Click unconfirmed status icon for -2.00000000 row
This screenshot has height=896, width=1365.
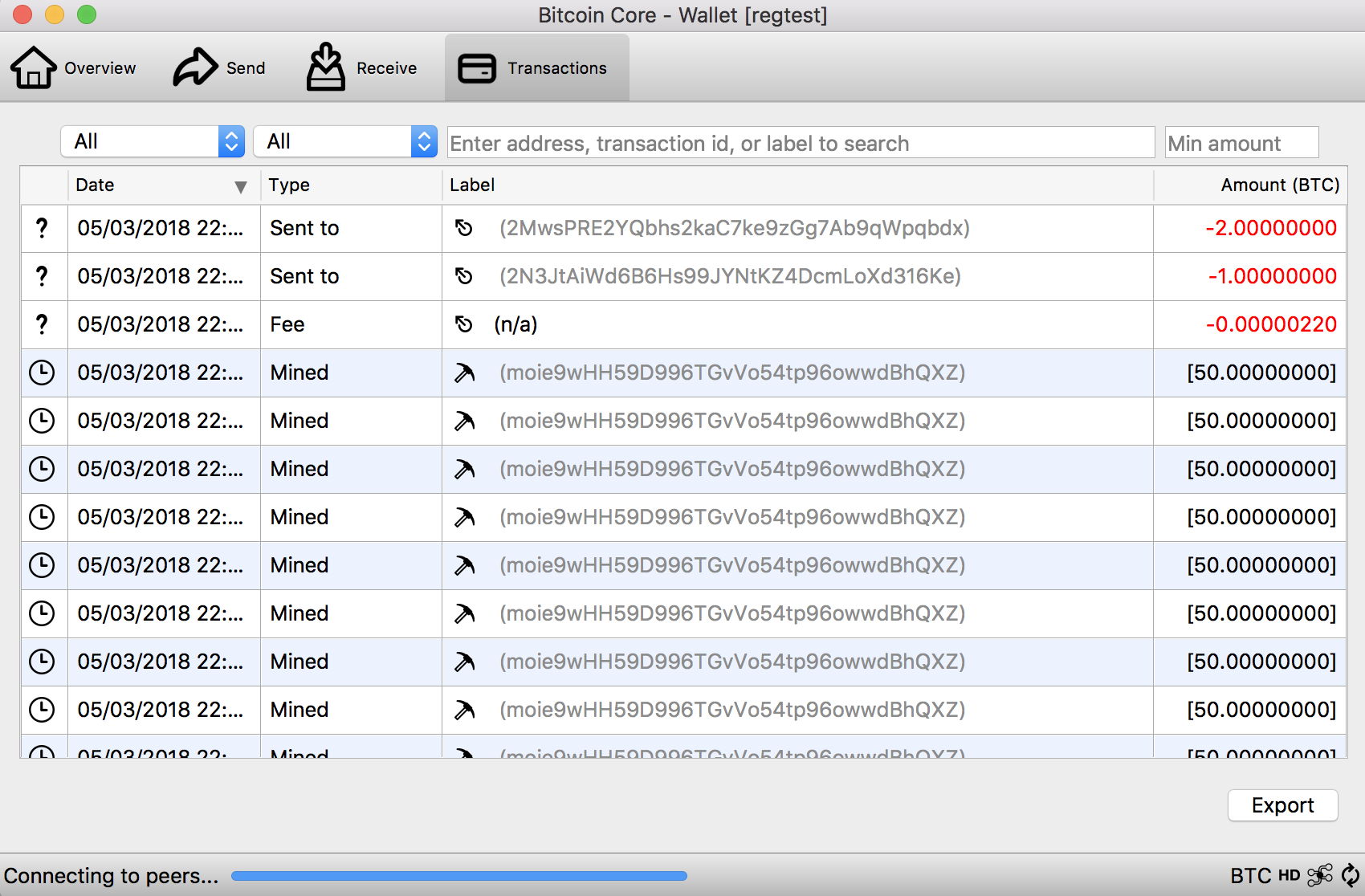(42, 228)
